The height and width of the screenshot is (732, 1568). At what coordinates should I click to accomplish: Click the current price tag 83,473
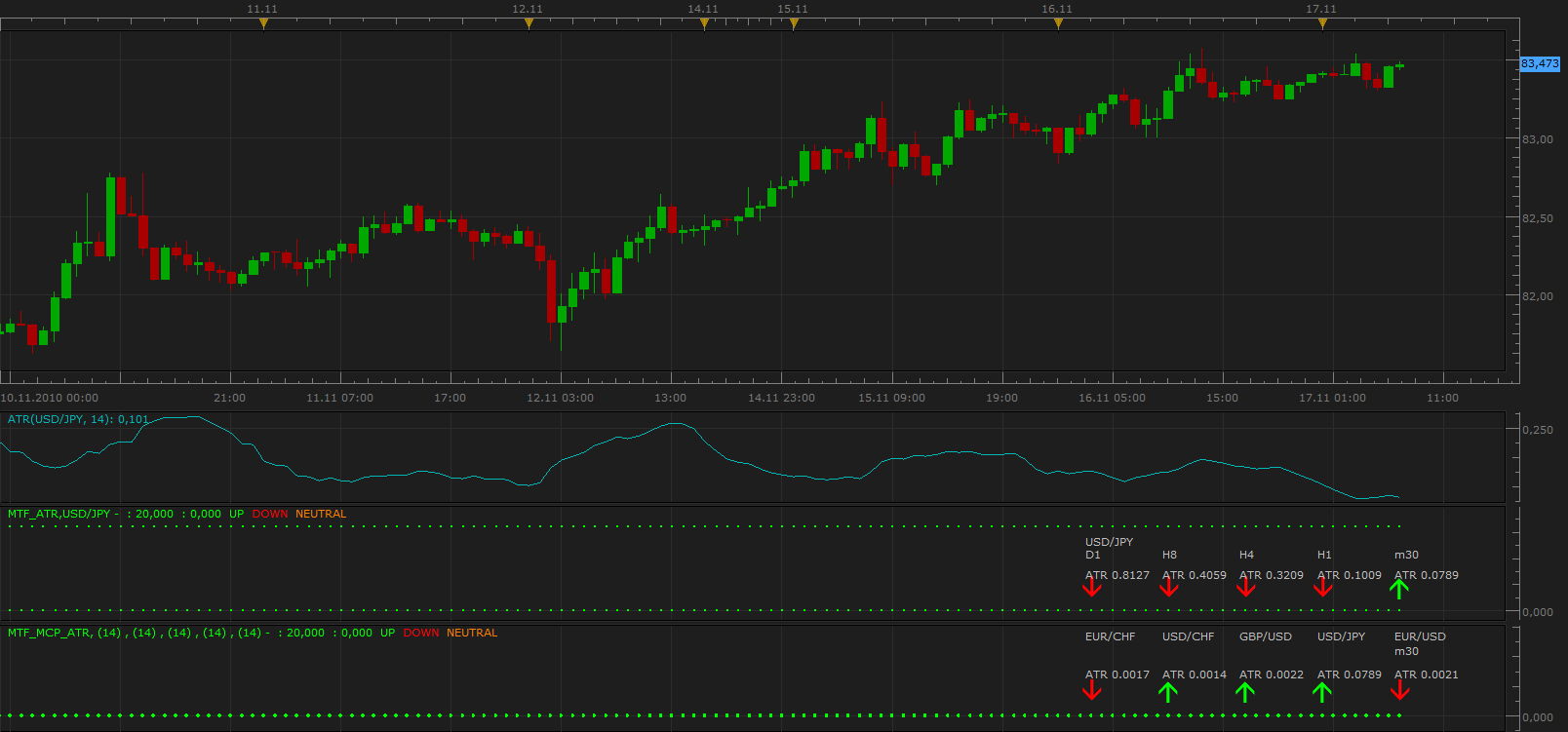coord(1540,63)
